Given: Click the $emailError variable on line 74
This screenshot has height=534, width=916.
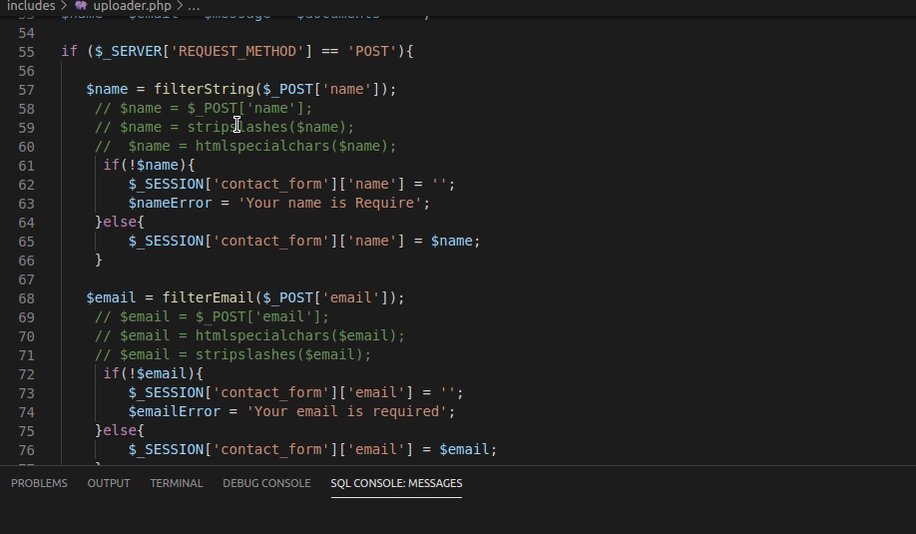Looking at the screenshot, I should tap(174, 412).
